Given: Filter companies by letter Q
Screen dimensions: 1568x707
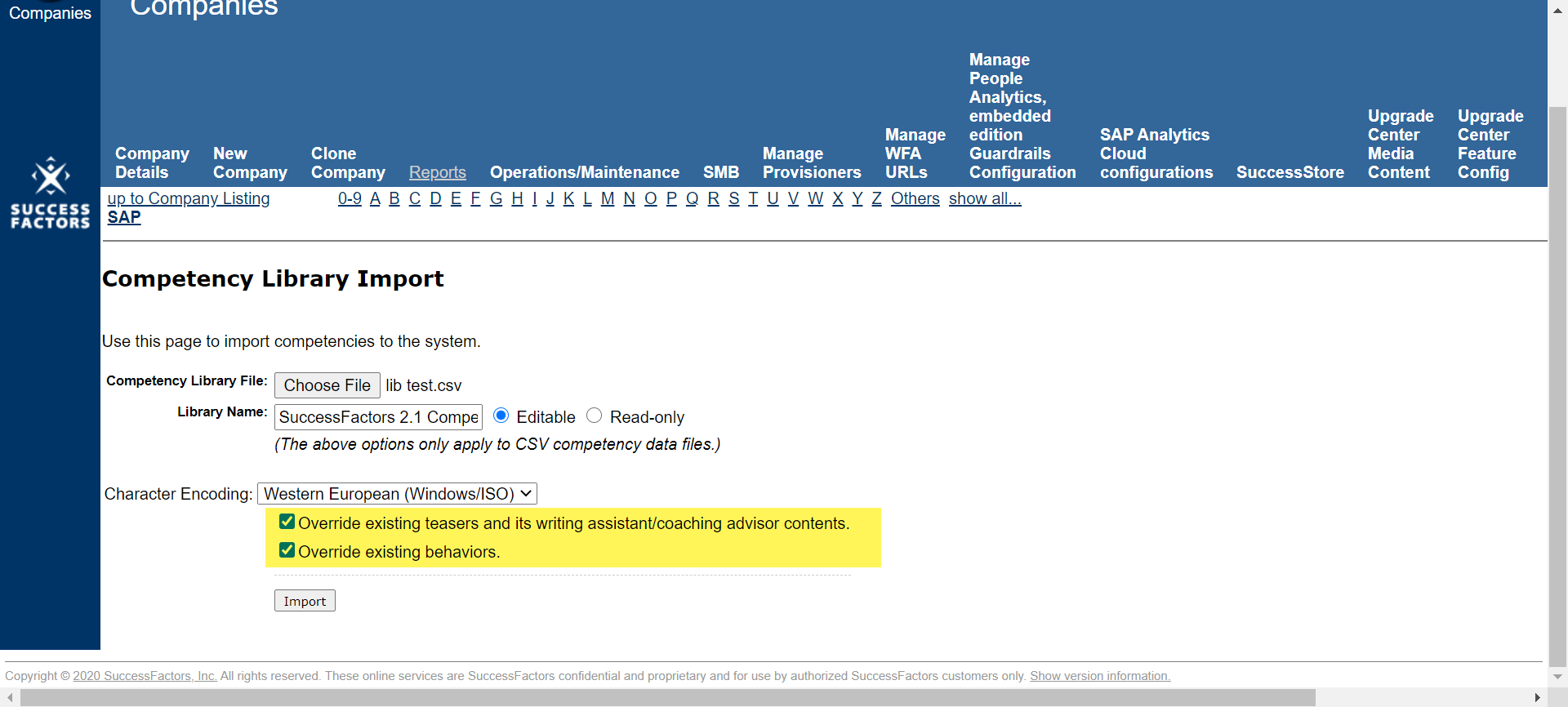Looking at the screenshot, I should tap(692, 198).
